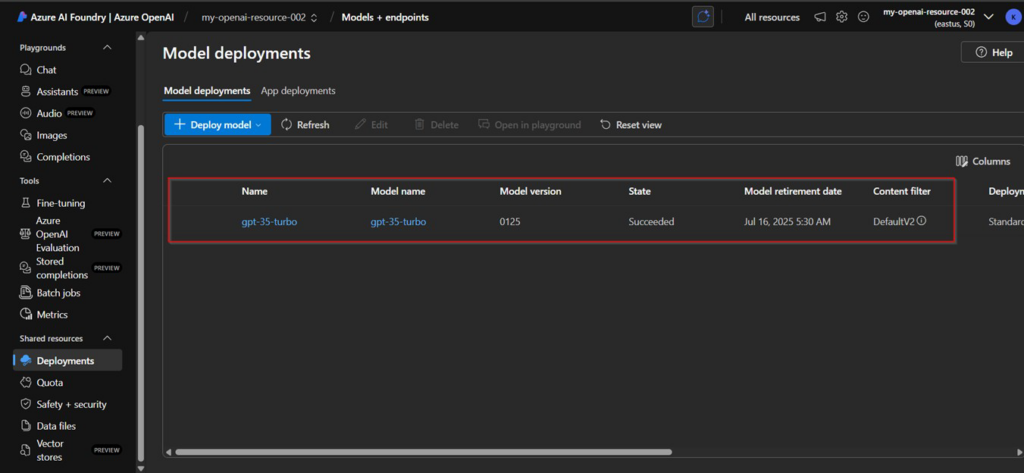Click the Succeeded state cell

(651, 221)
